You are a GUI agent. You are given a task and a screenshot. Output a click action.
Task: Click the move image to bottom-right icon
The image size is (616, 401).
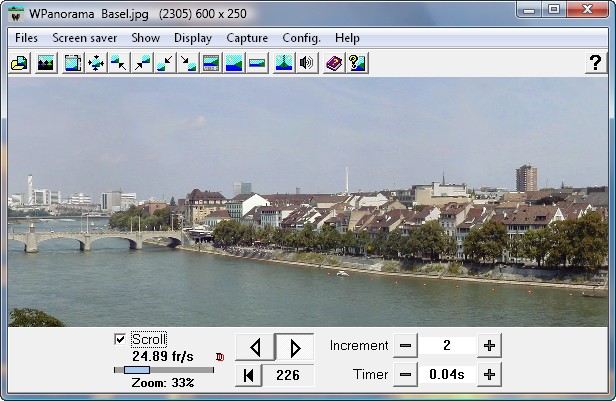(x=188, y=63)
